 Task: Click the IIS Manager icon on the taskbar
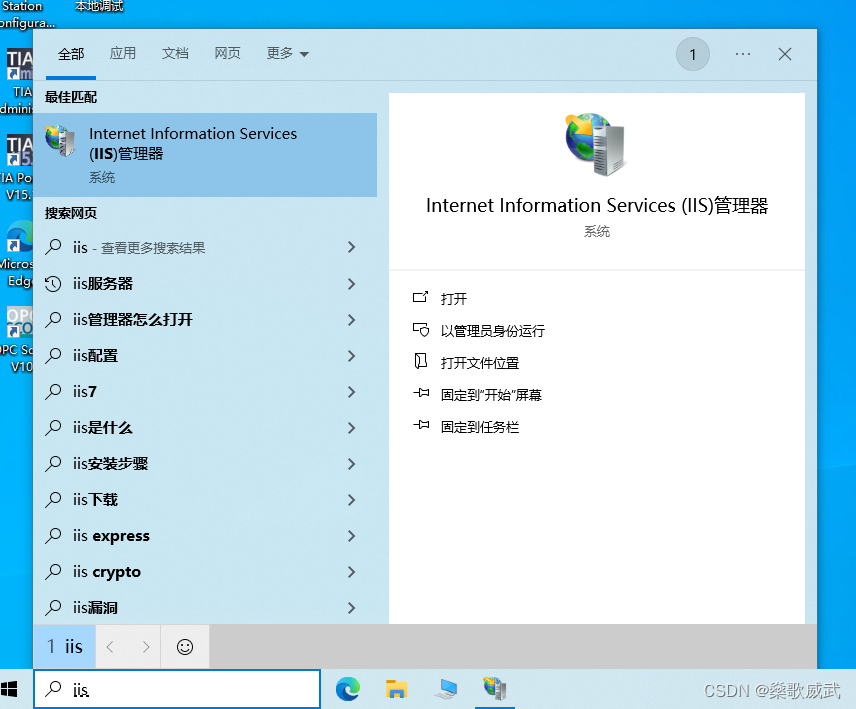point(495,689)
